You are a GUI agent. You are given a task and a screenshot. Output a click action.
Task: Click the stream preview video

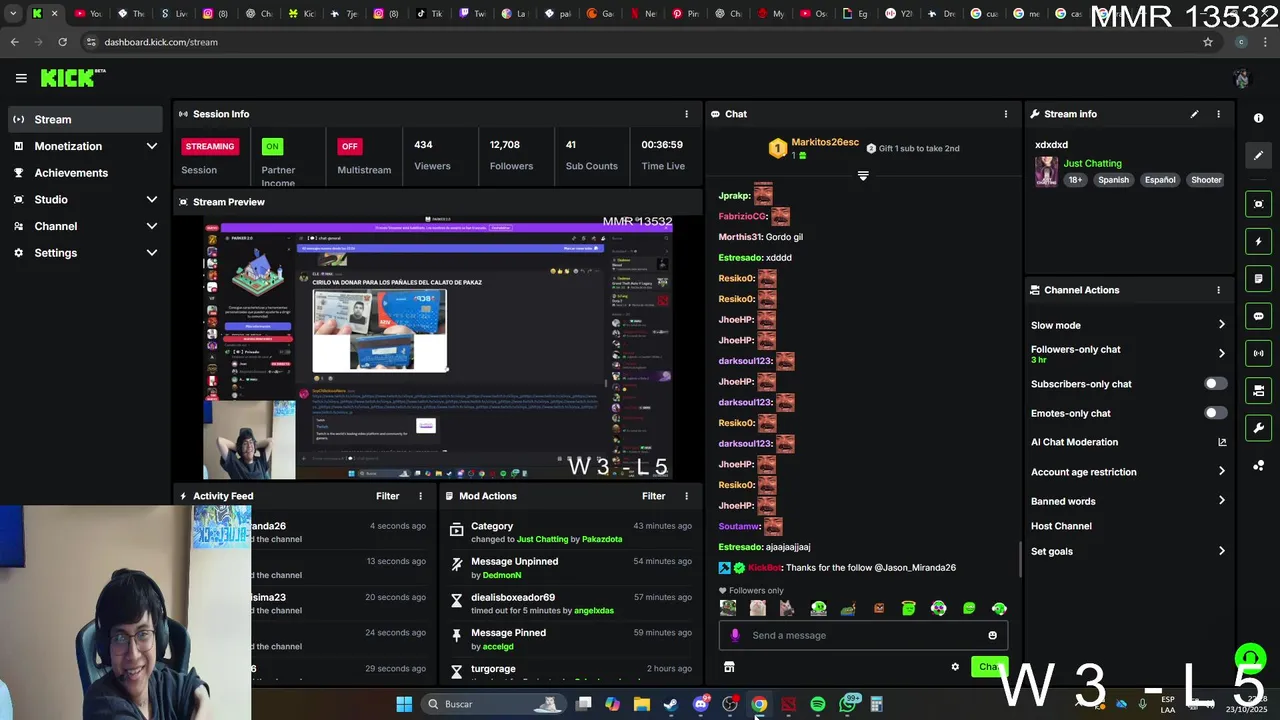[x=438, y=349]
